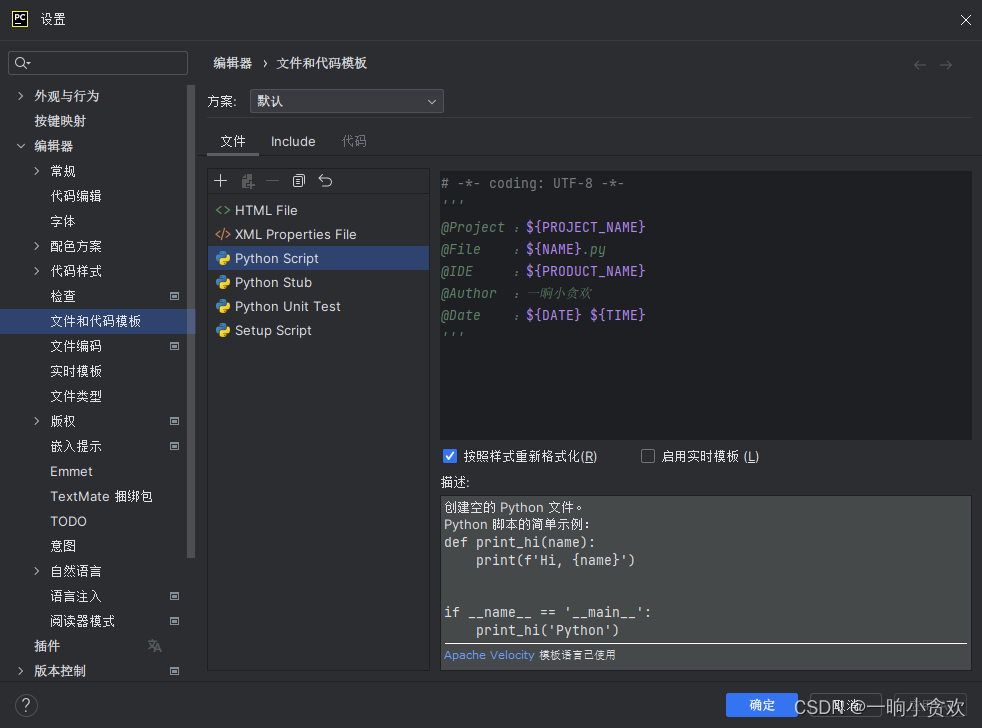Click the create child template icon

[x=247, y=180]
